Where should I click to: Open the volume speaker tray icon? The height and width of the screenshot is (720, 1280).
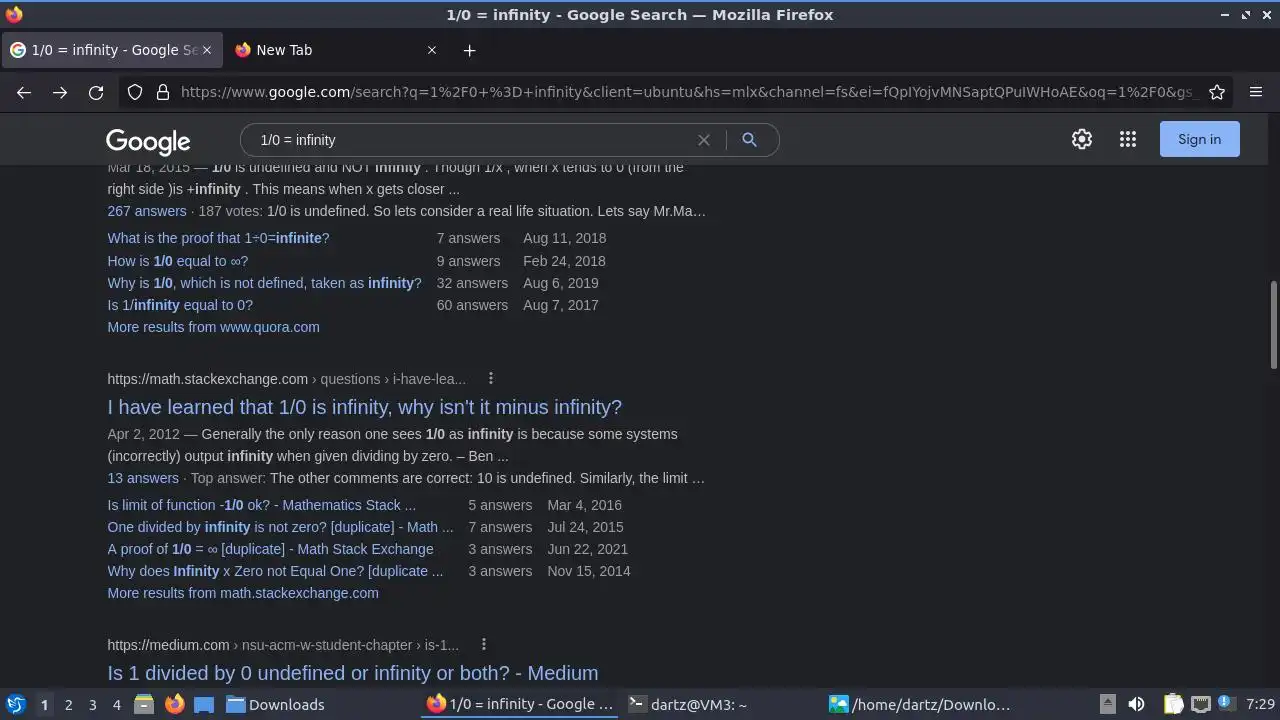(1136, 704)
